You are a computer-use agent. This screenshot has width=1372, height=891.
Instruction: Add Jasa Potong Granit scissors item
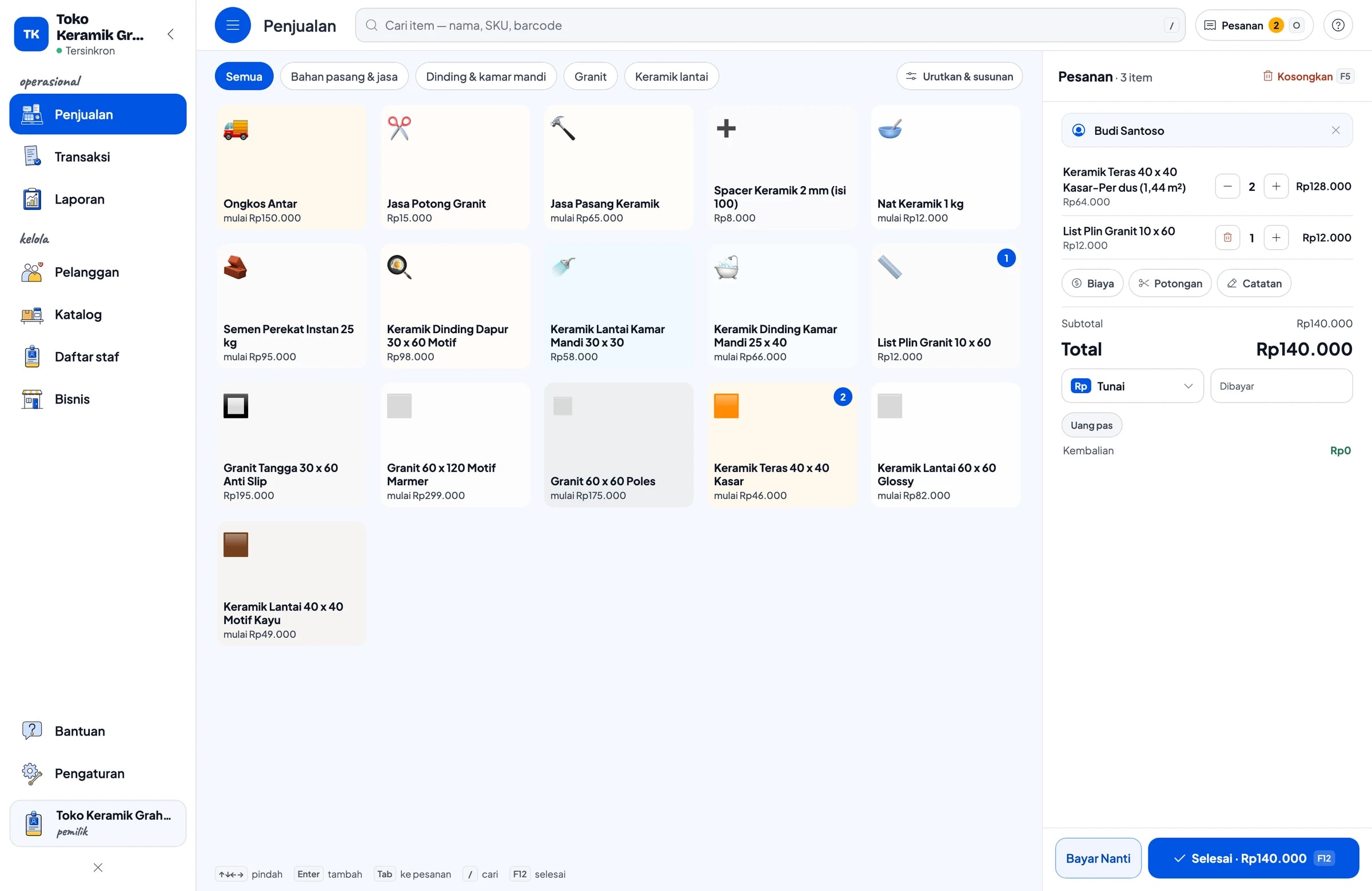point(455,167)
